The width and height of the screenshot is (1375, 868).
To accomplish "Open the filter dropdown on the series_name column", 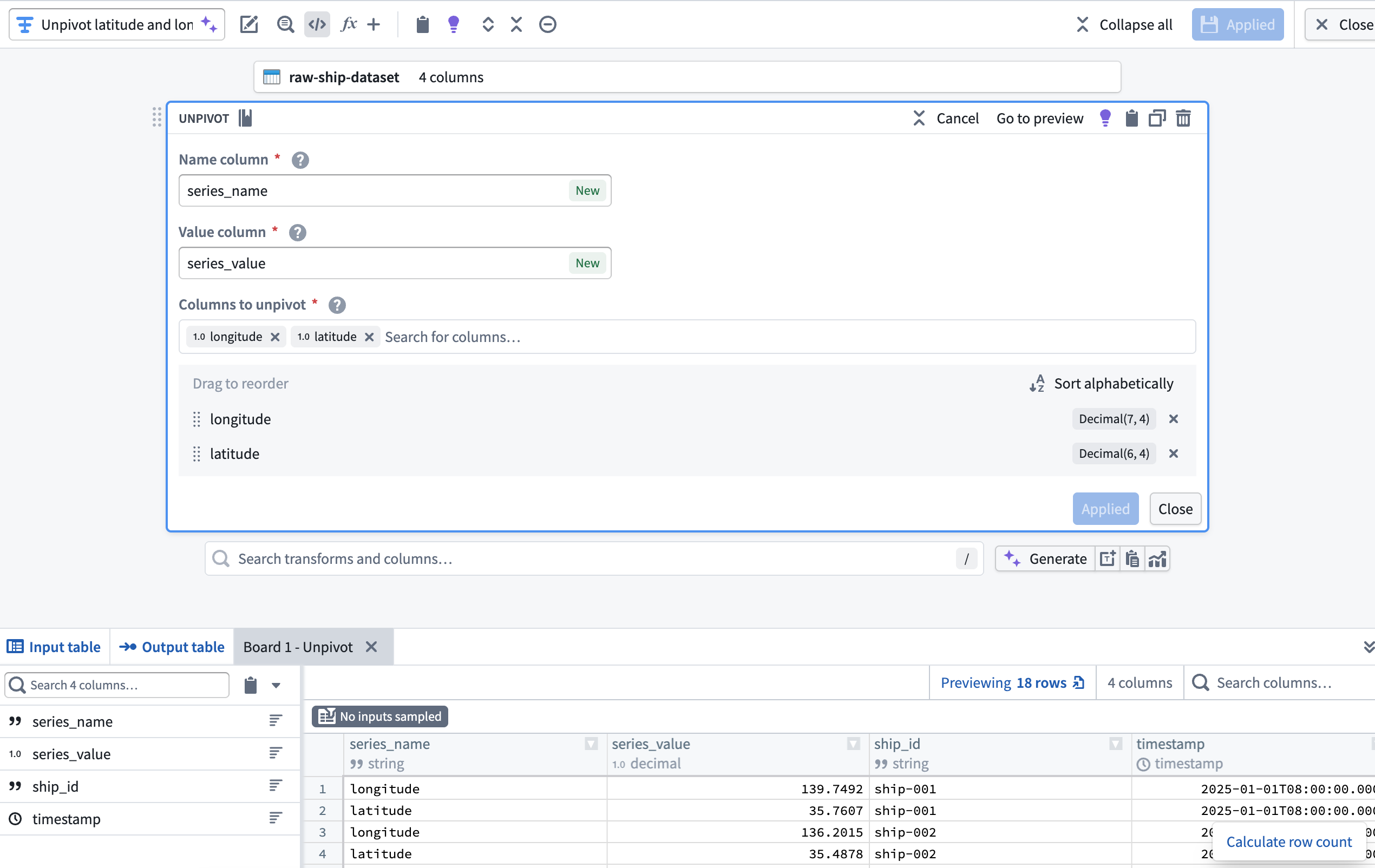I will pos(590,744).
